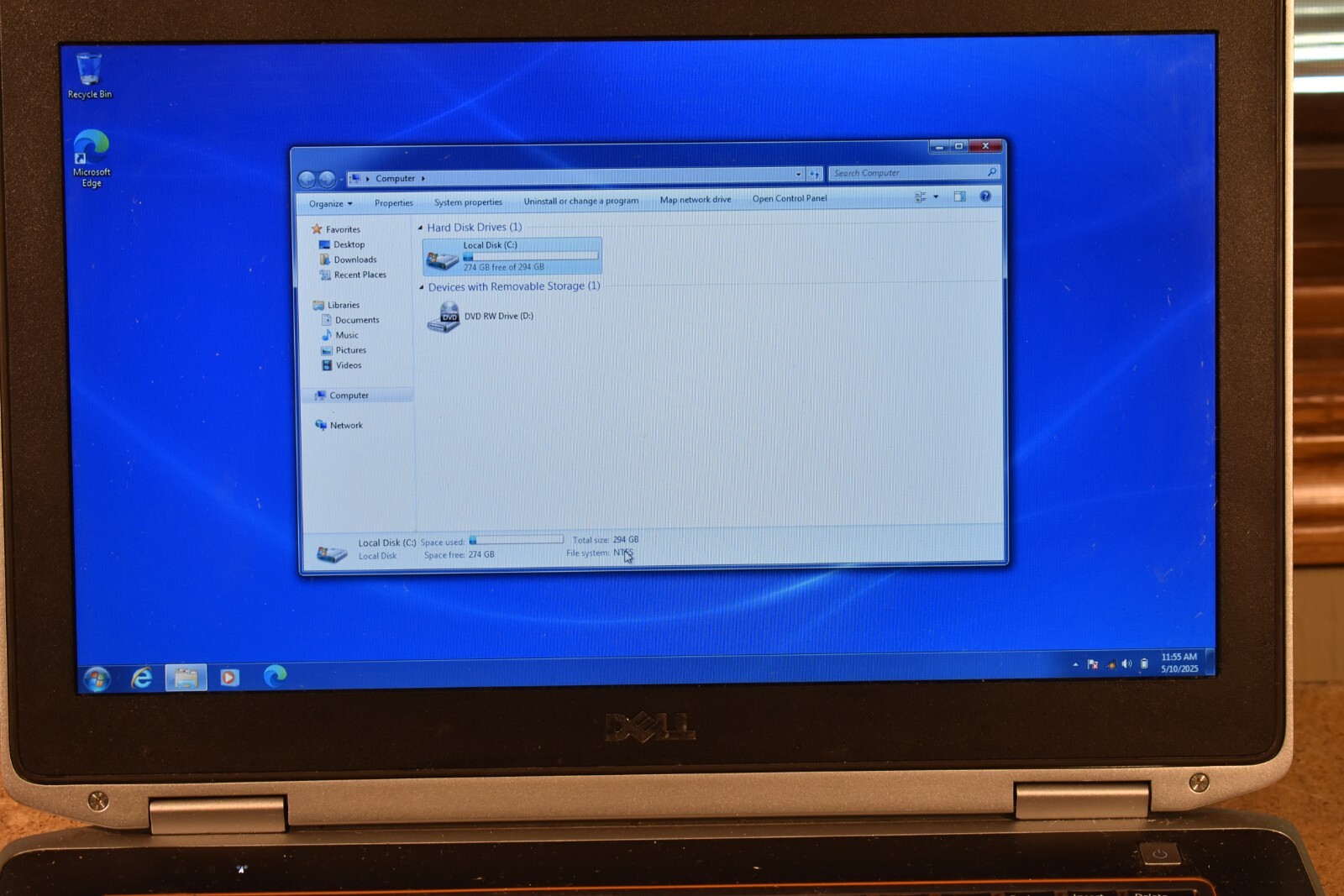Click the details pane drive icon
Screen dimensions: 1344x896
pos(331,553)
